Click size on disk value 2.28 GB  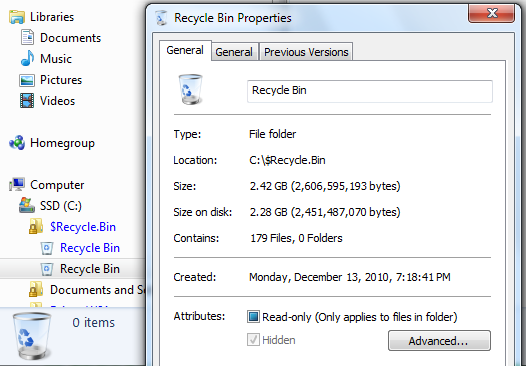pyautogui.click(x=325, y=212)
